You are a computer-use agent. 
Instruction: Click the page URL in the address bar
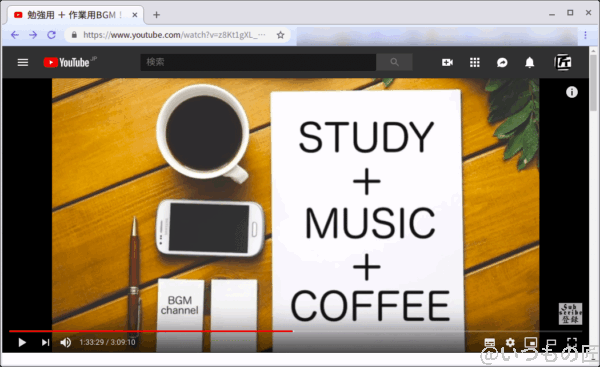point(174,35)
